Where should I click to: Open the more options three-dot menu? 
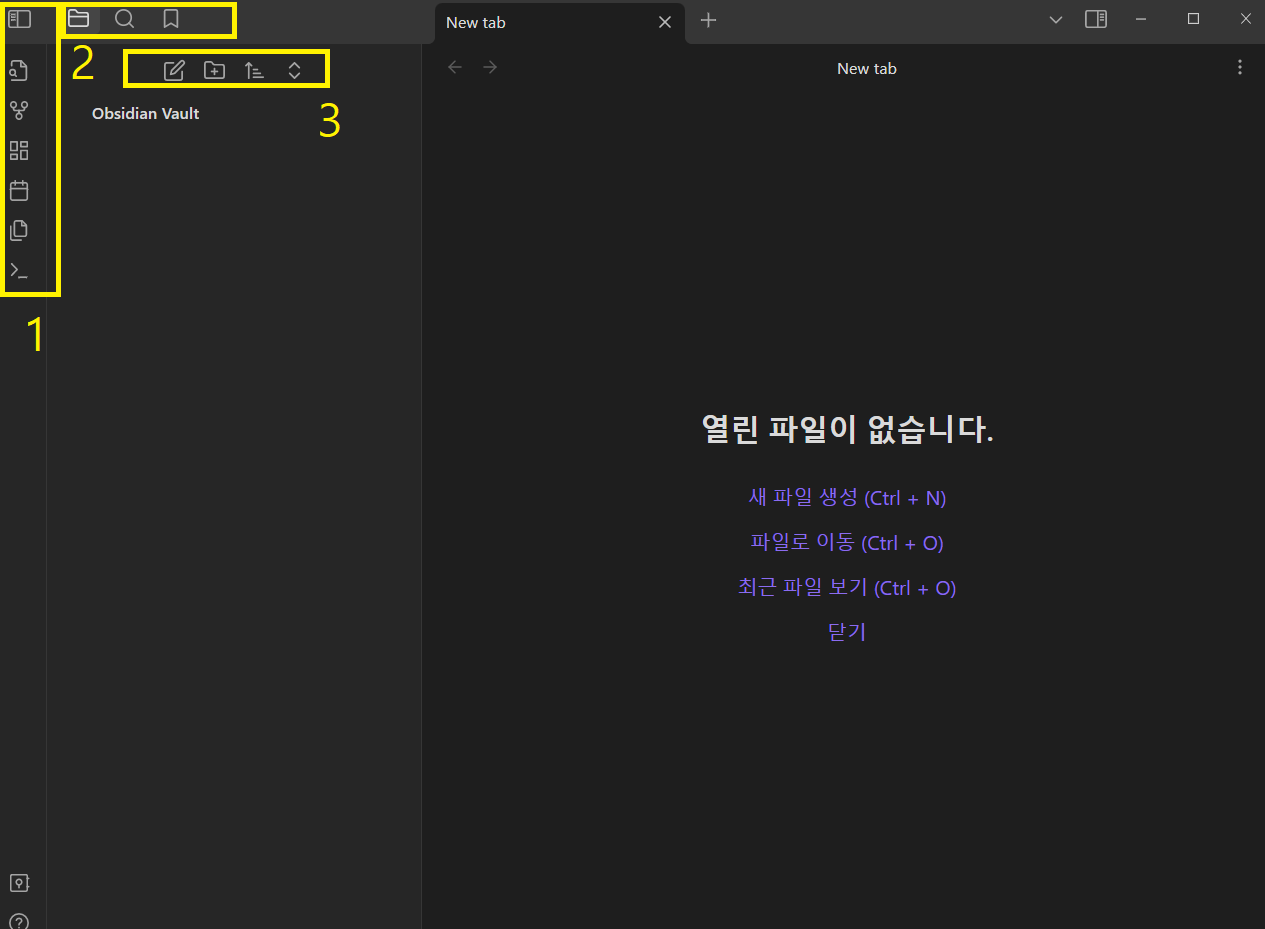tap(1240, 68)
